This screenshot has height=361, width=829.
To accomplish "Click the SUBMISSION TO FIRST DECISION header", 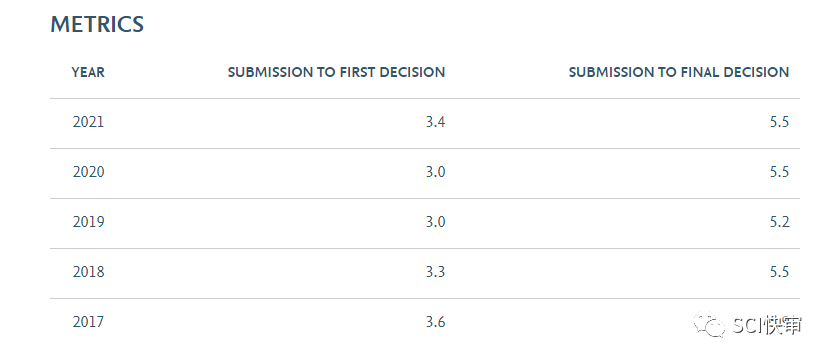I will coord(336,72).
